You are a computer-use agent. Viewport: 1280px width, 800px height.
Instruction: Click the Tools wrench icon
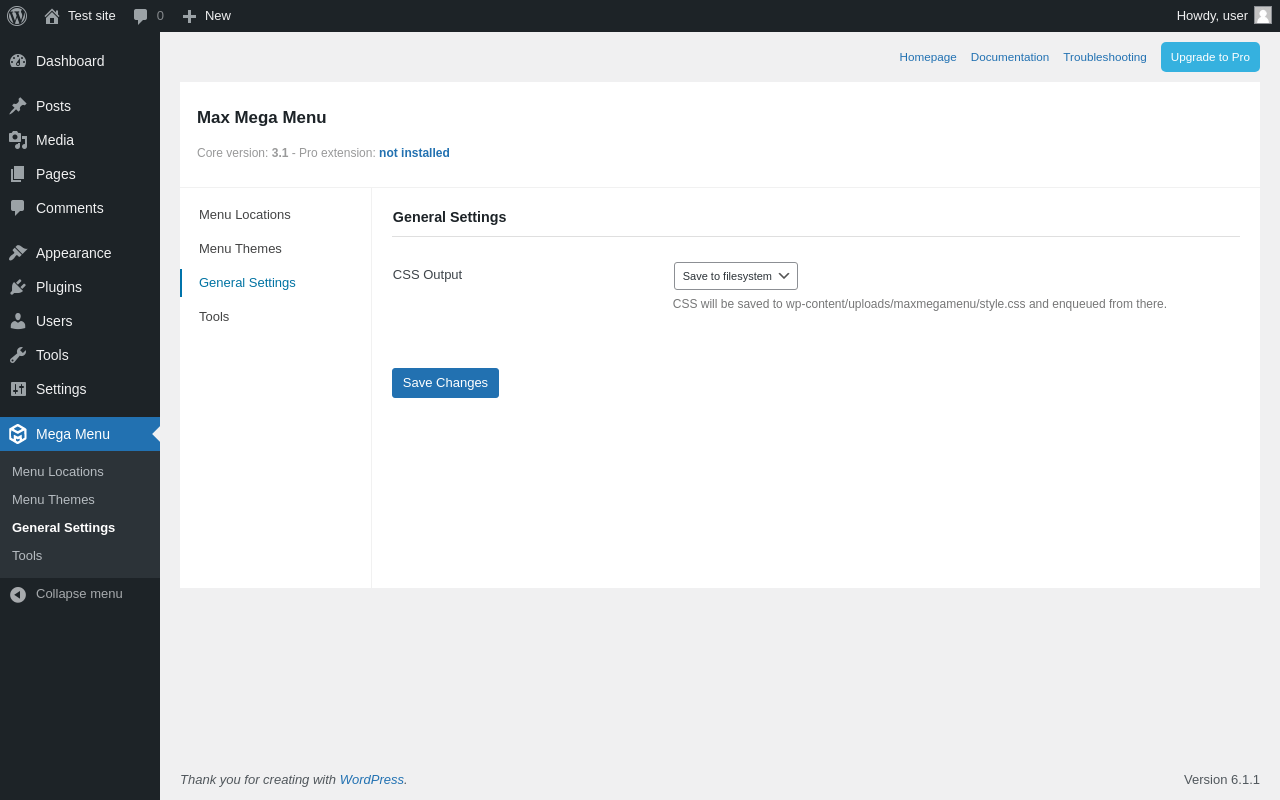tap(18, 355)
